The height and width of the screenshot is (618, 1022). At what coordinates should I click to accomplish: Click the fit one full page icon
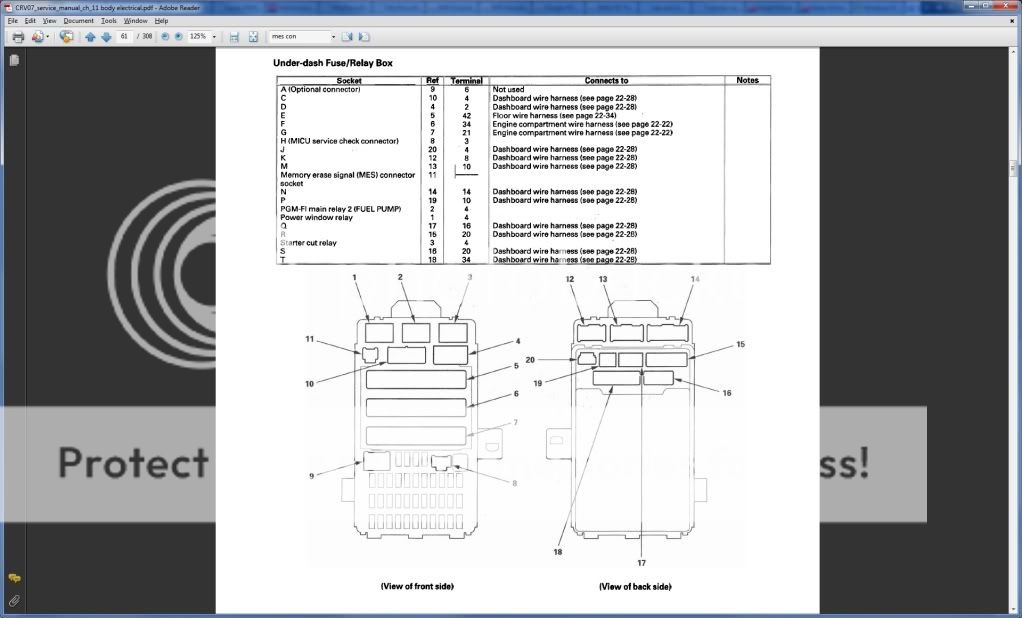pos(253,37)
